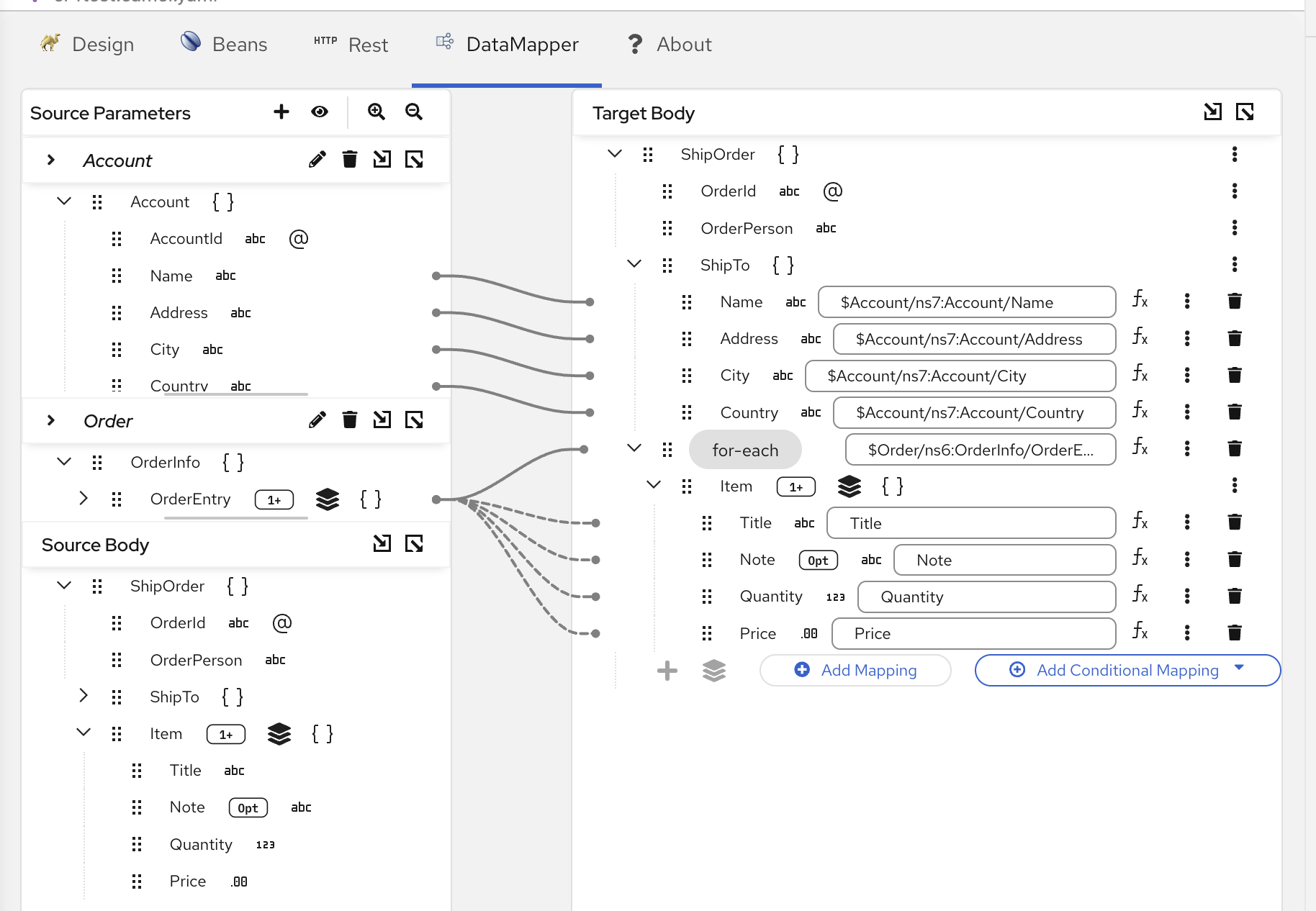Viewport: 1316px width, 911px height.
Task: Delete the Account parameter
Action: pyautogui.click(x=350, y=159)
